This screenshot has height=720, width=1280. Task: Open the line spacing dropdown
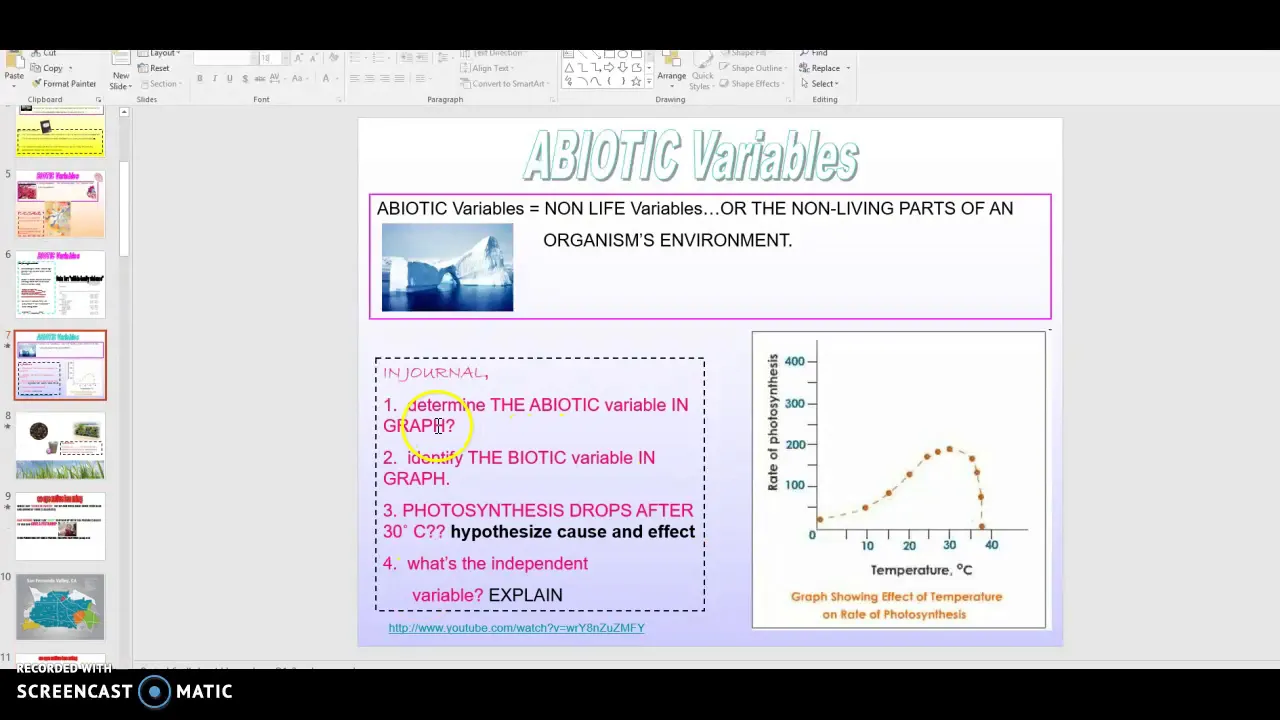click(444, 58)
